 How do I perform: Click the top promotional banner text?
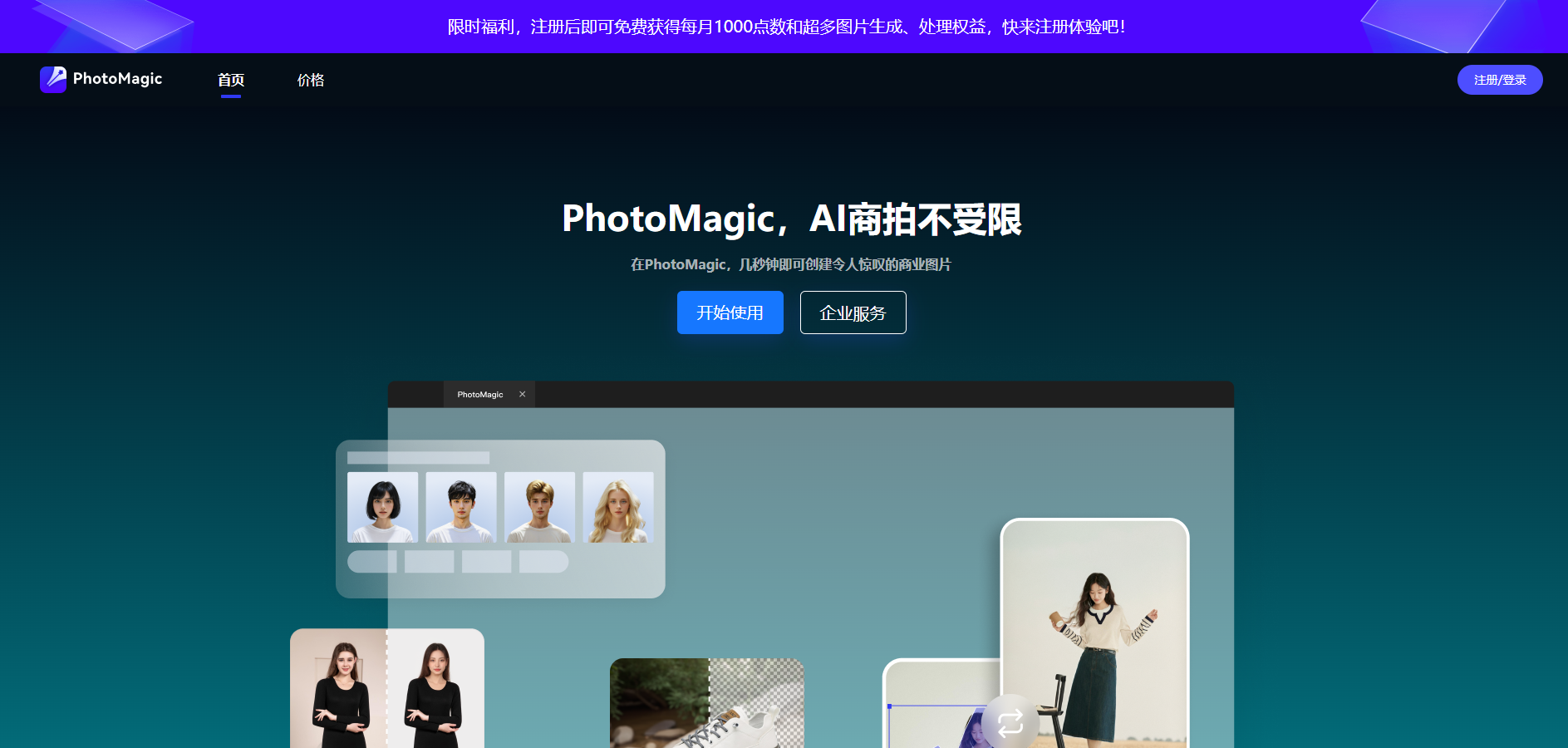[x=786, y=27]
